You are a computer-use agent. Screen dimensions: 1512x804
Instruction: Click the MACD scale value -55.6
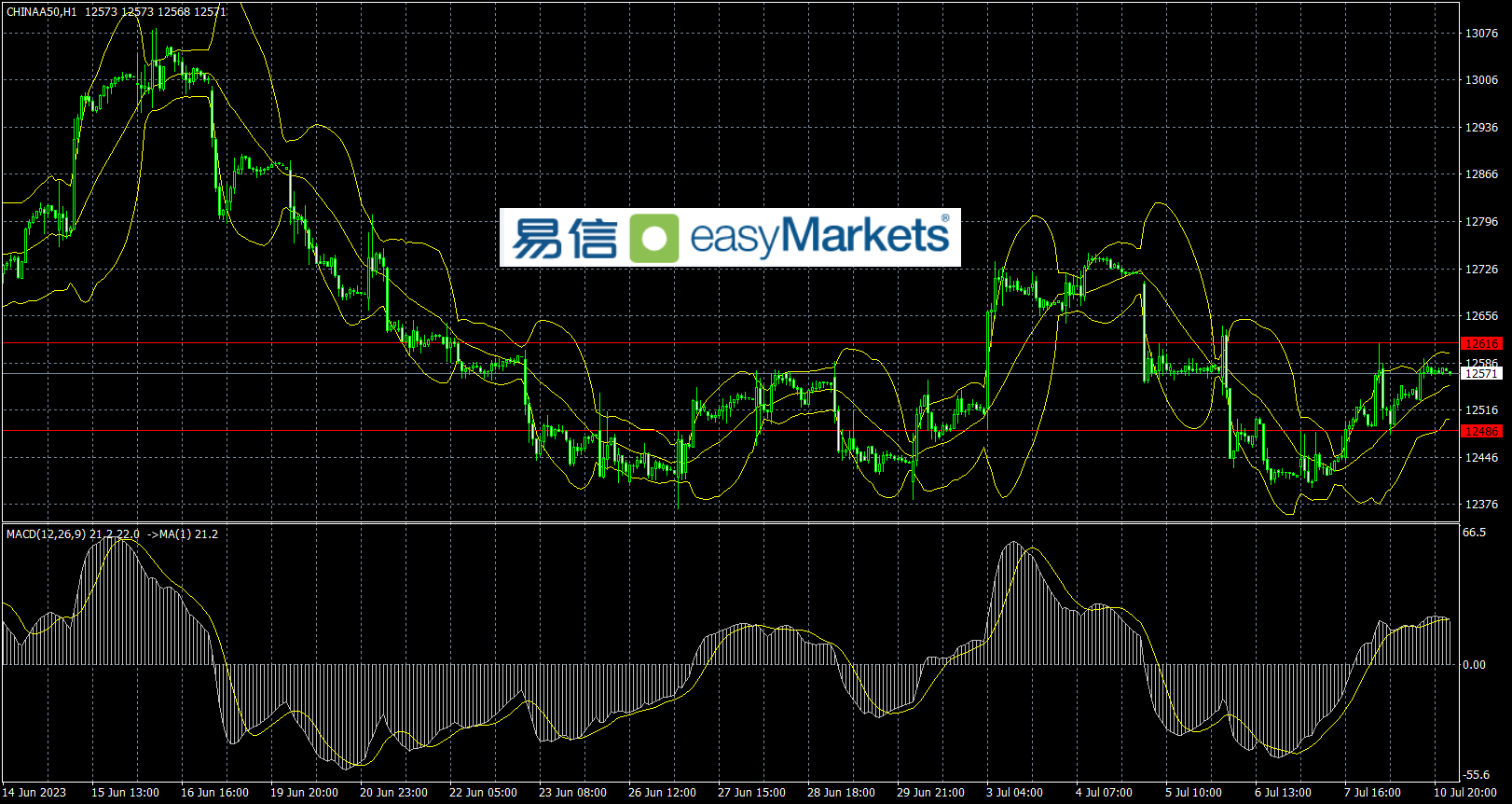point(1477,775)
